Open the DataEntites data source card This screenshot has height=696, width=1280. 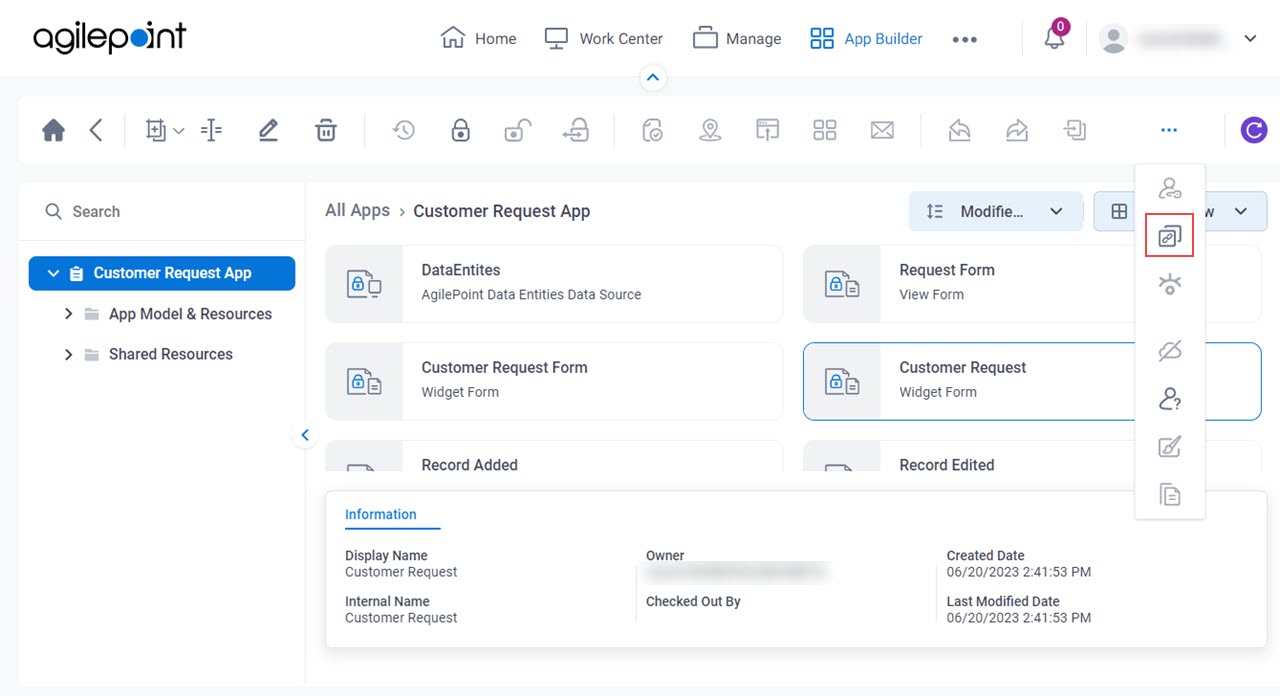click(554, 284)
